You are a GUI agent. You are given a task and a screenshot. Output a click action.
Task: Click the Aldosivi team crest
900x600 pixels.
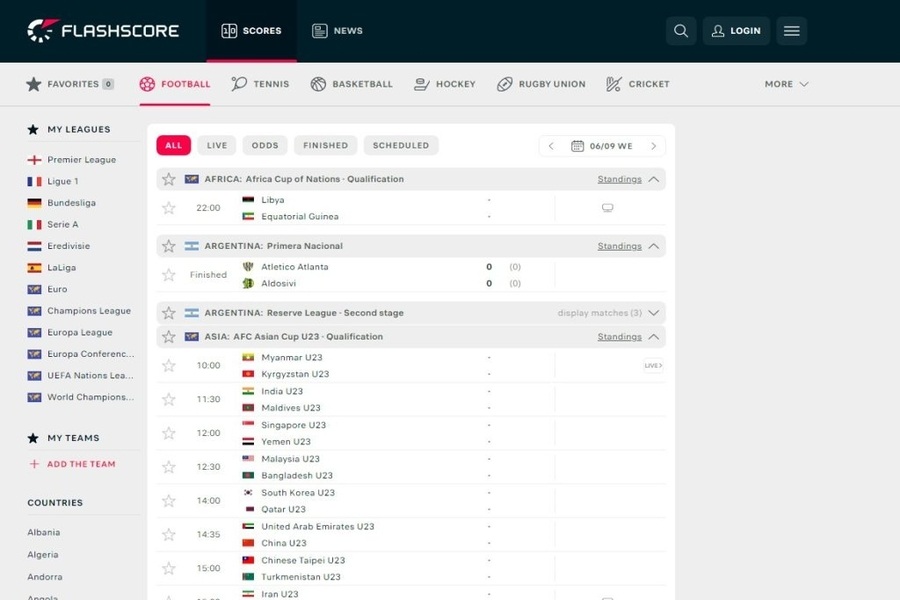(248, 283)
